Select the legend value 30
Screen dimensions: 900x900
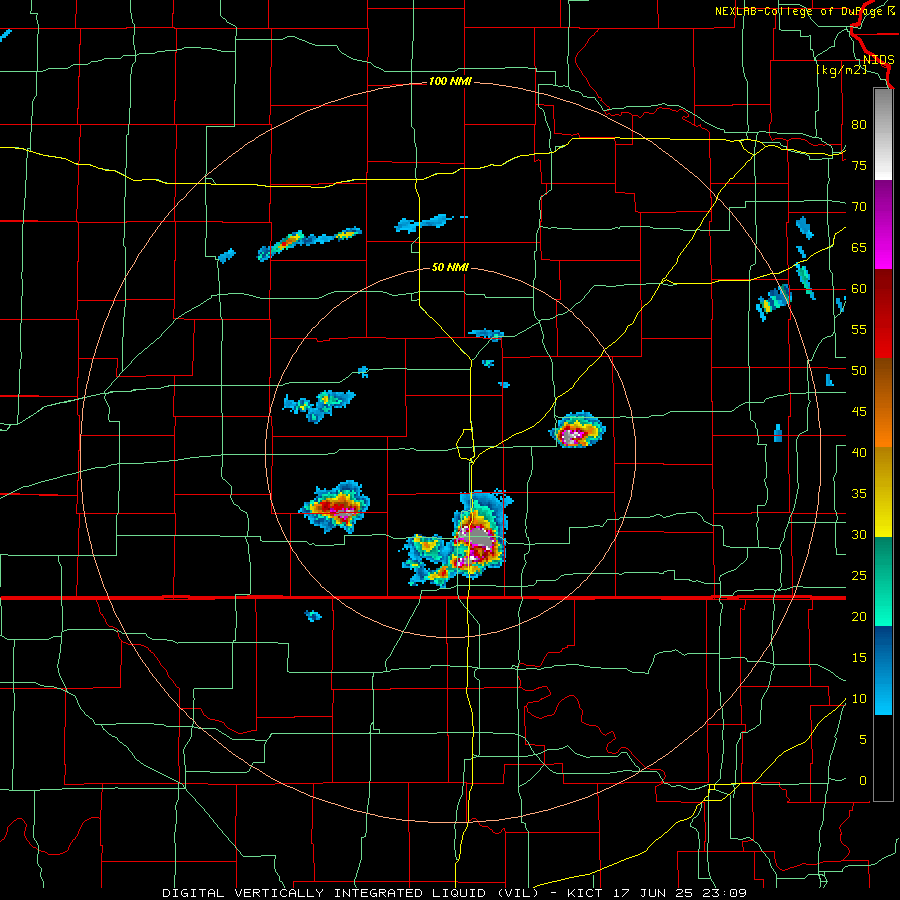pos(859,534)
